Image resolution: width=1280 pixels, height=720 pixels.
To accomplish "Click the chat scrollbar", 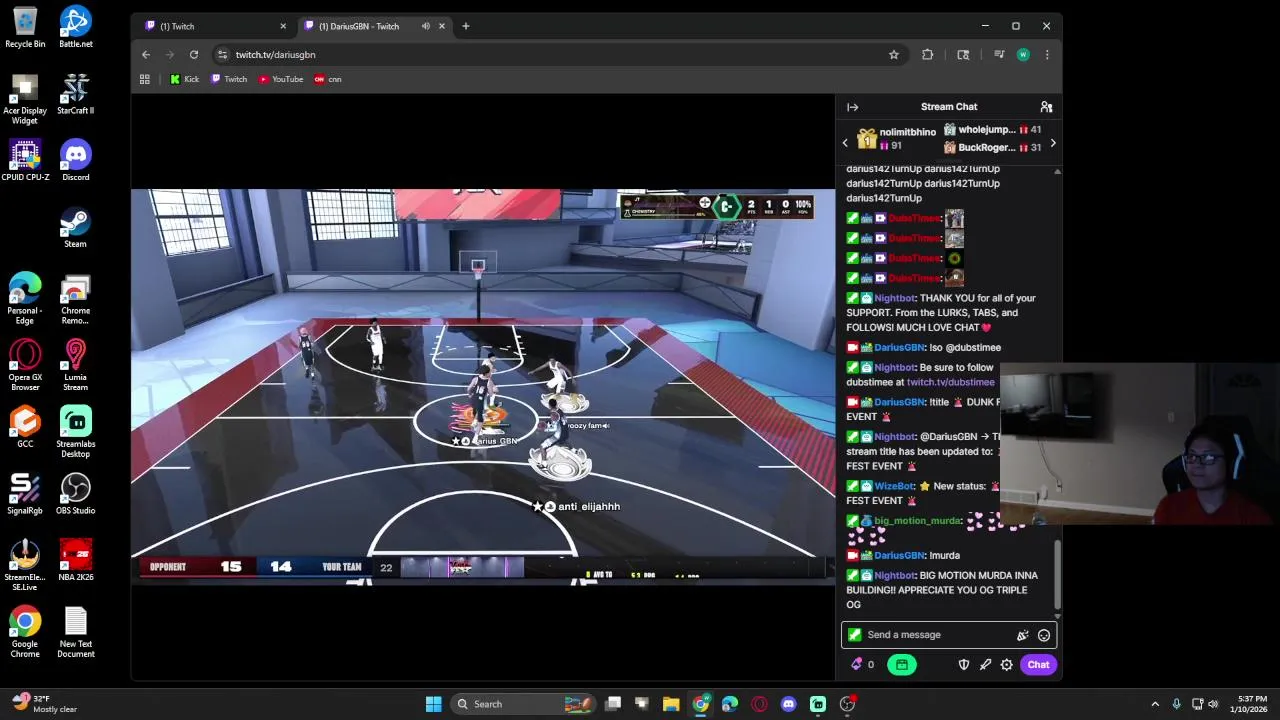I will [1057, 575].
